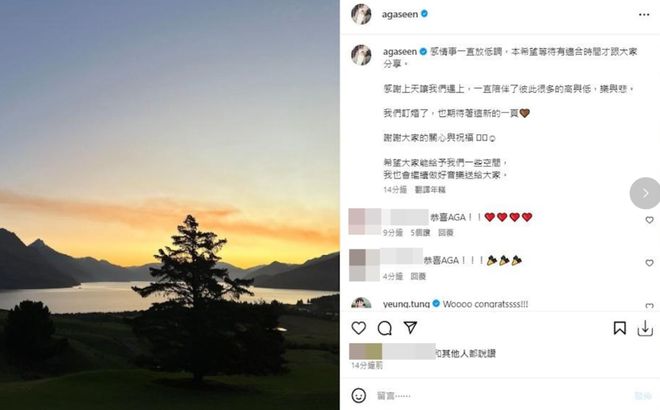Reply to the first 恭喜AGA comment

click(446, 233)
